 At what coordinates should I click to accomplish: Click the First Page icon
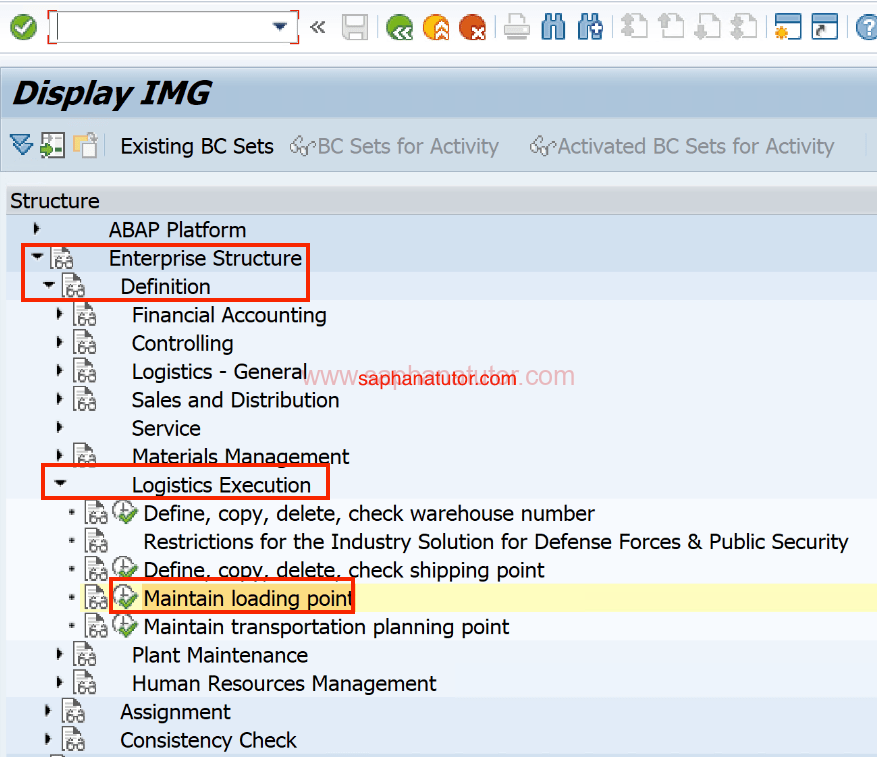click(x=634, y=27)
